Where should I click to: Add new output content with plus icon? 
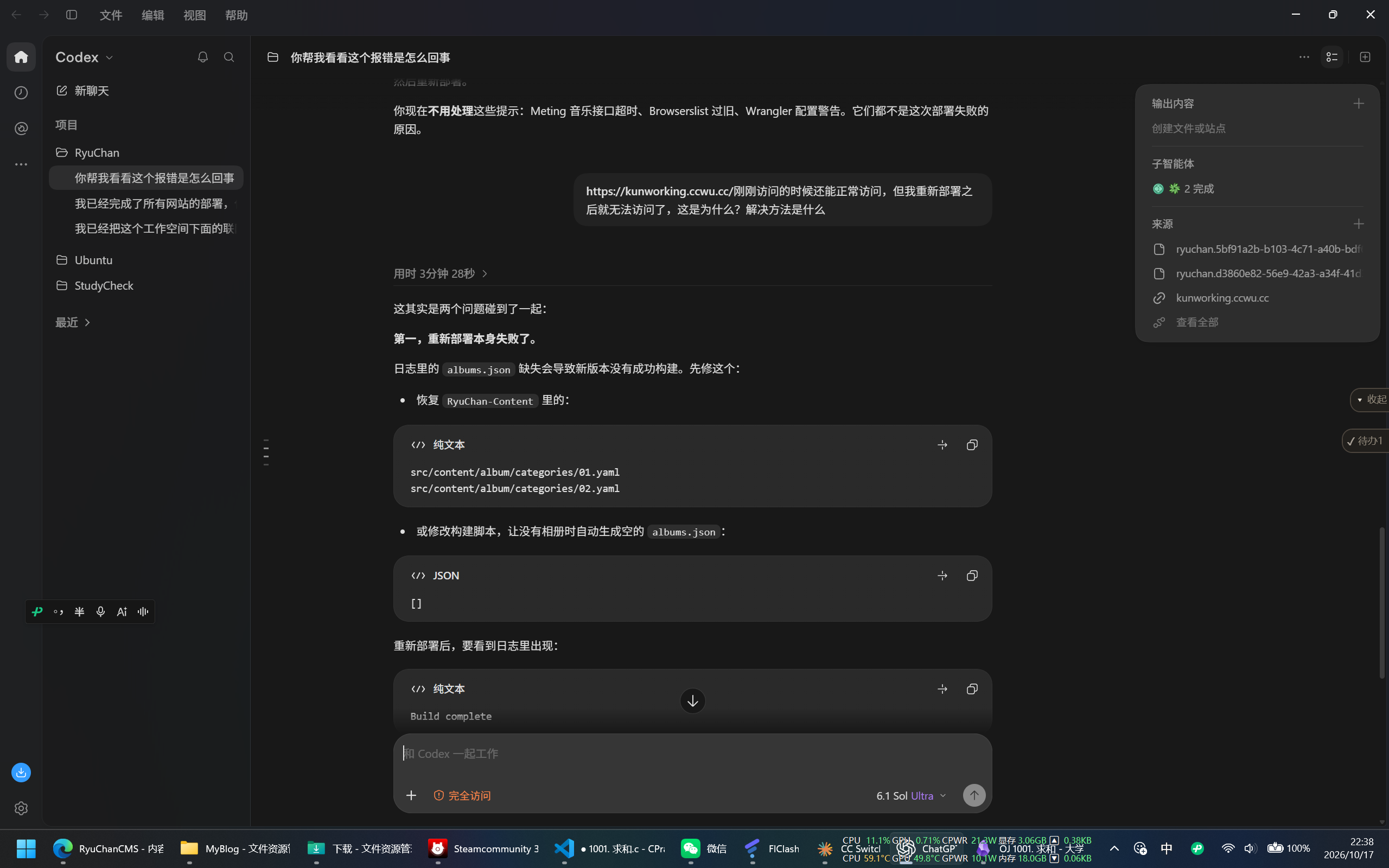1359,103
